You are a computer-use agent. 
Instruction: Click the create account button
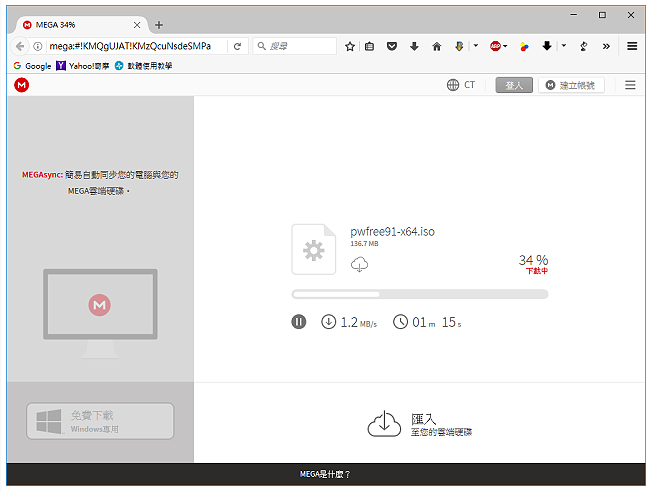click(571, 85)
